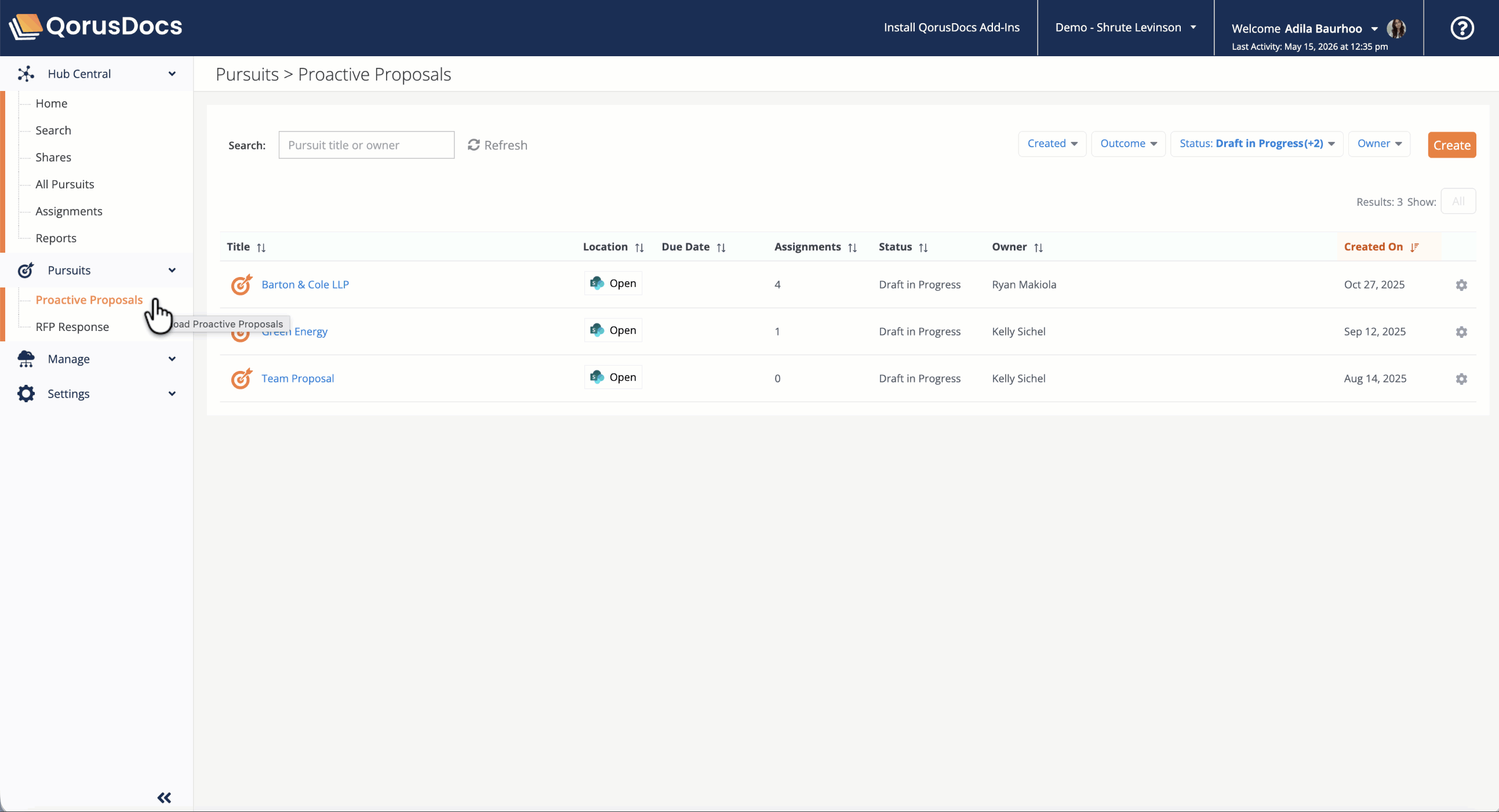Click the Results: 3 count text
The width and height of the screenshot is (1499, 812).
1379,202
